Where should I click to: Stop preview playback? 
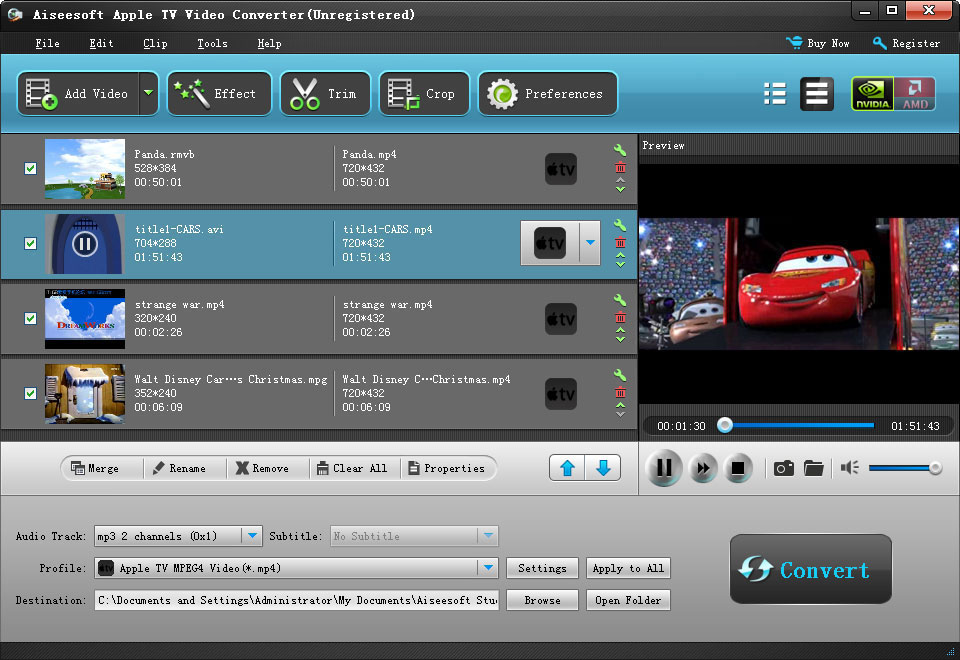tap(738, 468)
